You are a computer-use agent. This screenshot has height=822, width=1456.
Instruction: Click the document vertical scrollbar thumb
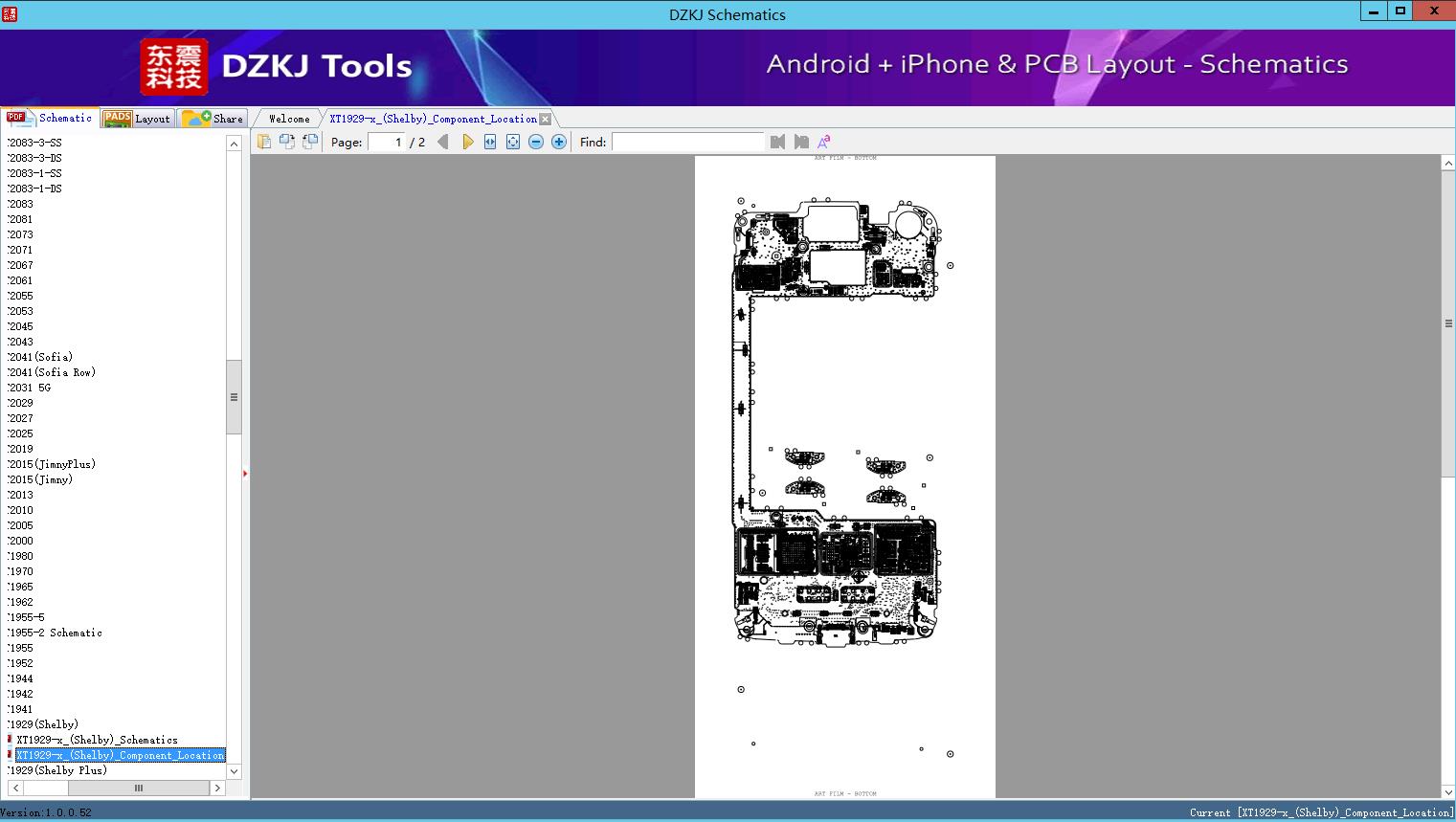(1448, 322)
